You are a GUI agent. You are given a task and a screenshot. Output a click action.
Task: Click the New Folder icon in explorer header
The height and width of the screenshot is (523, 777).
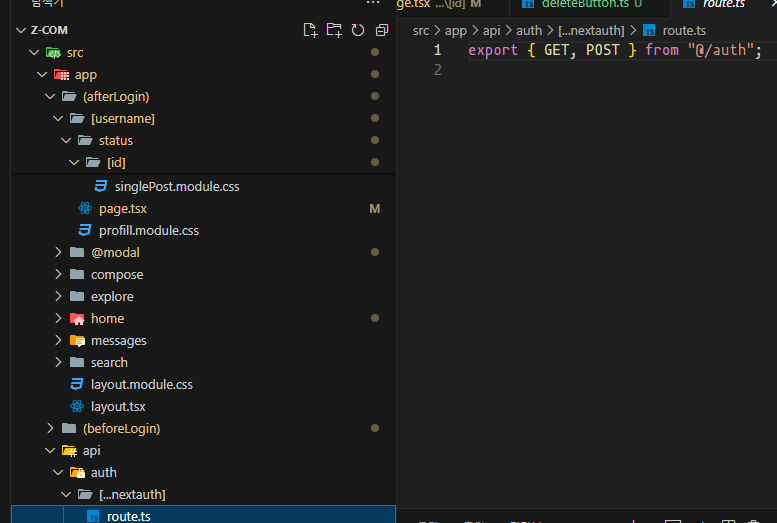coord(334,30)
